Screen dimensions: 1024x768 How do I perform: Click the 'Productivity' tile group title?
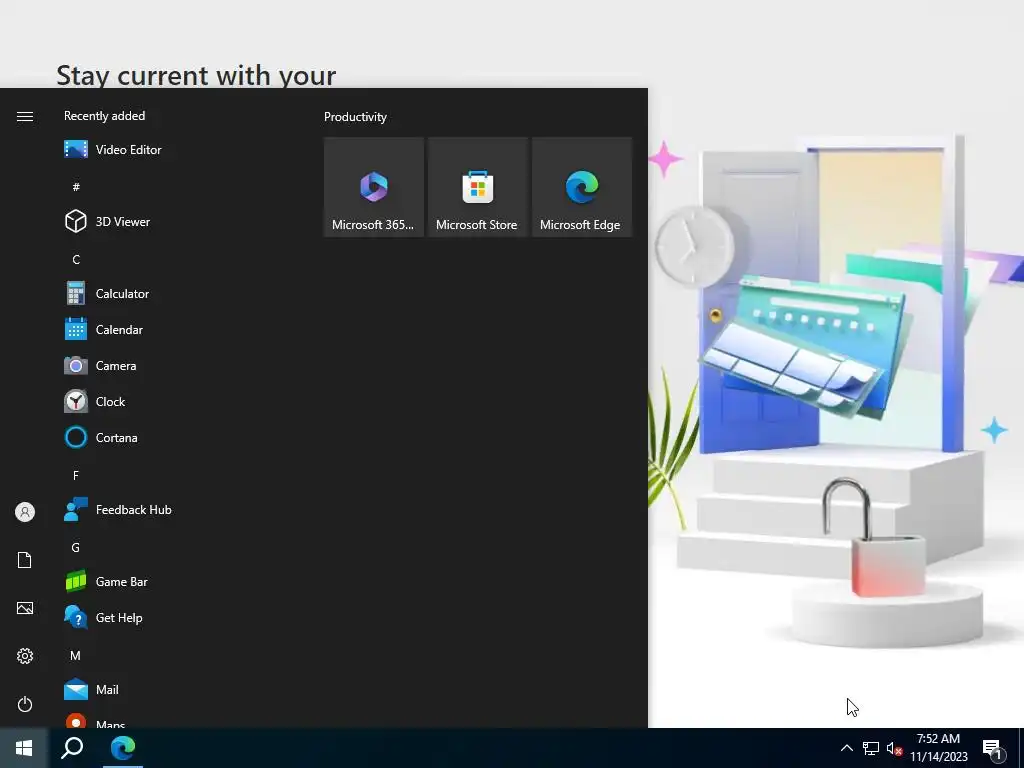[x=355, y=117]
